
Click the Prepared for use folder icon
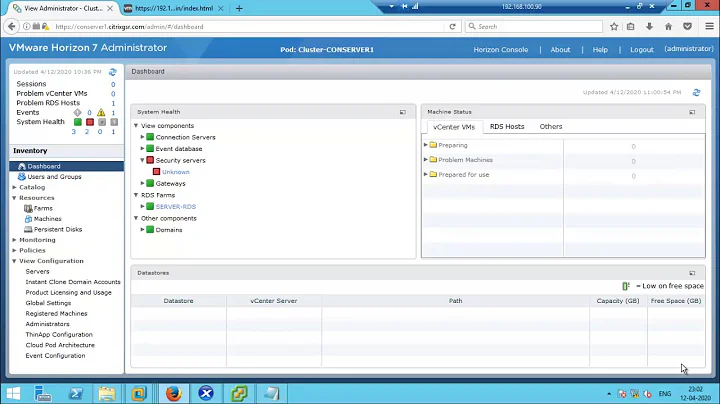click(433, 174)
